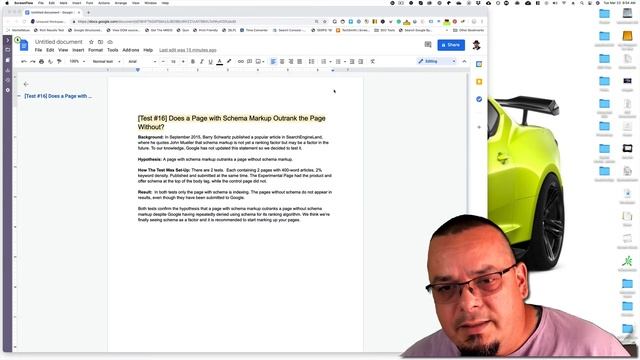Select the Paint format tool
The image size is (640, 360).
59,61
